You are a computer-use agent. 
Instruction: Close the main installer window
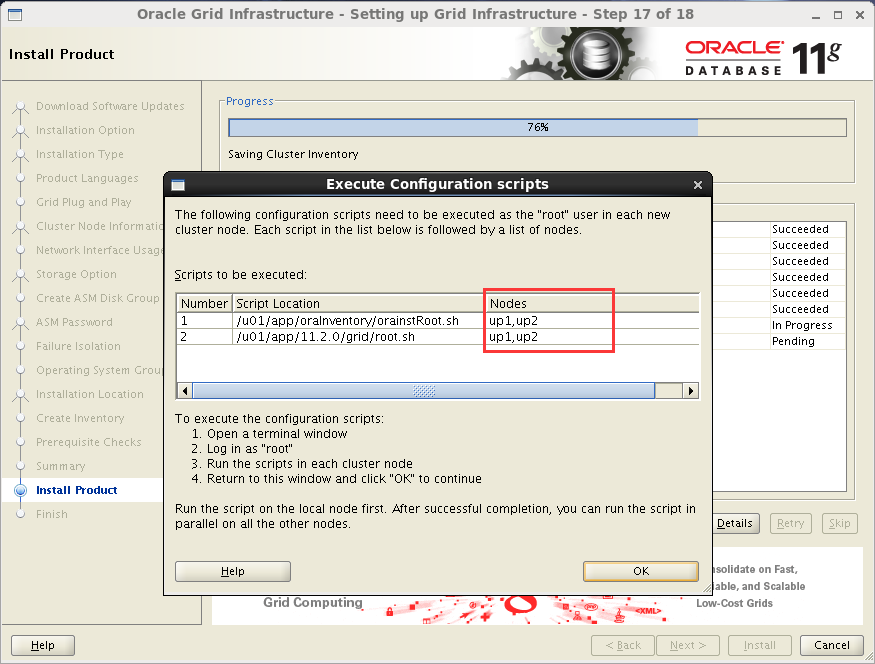(860, 15)
